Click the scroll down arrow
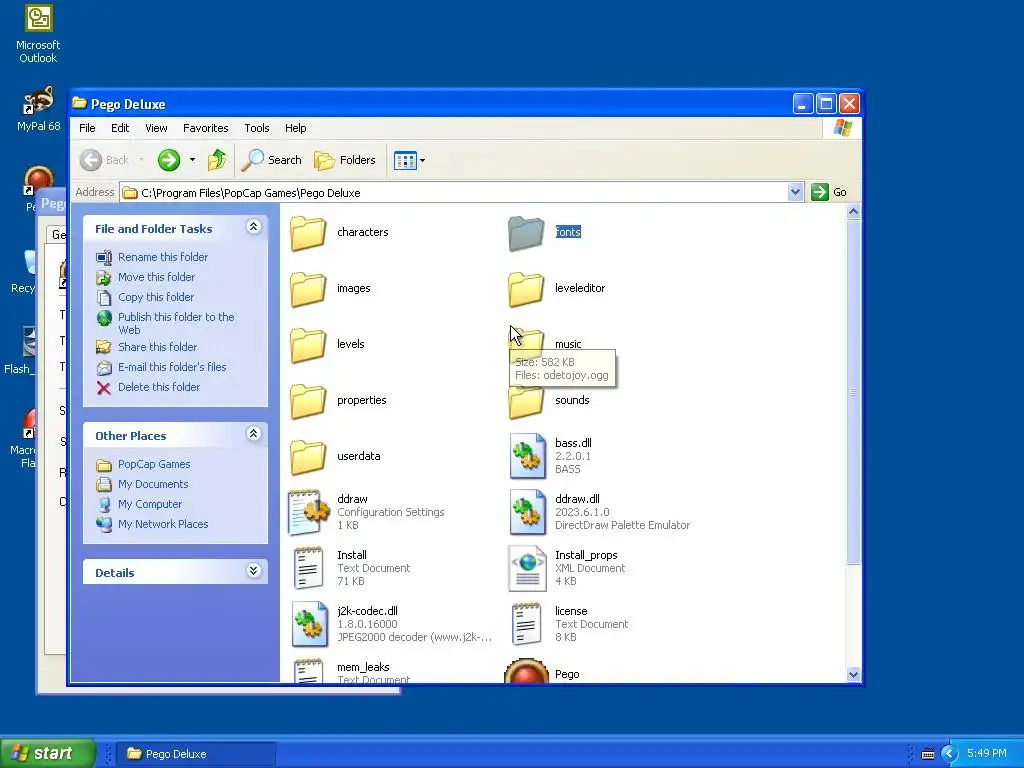 tap(853, 675)
